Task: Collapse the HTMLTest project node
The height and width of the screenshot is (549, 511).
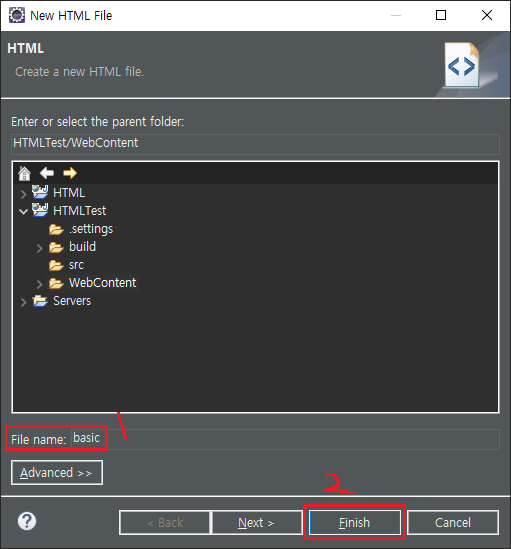Action: 23,211
